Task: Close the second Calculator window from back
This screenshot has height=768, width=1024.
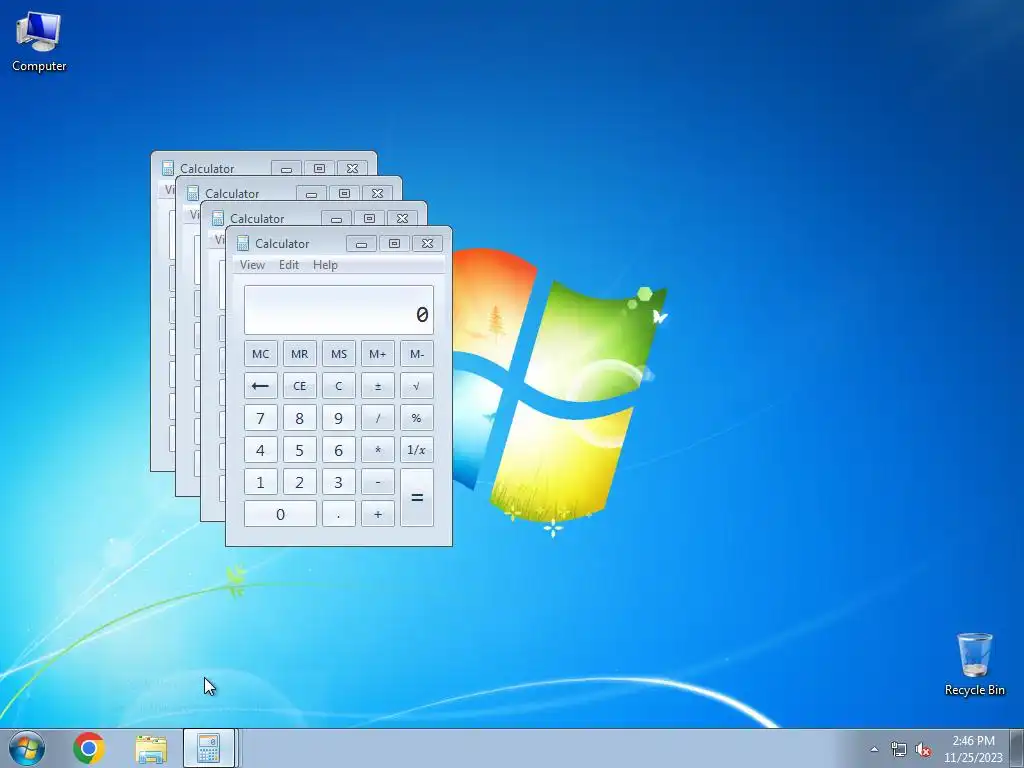Action: coord(377,193)
